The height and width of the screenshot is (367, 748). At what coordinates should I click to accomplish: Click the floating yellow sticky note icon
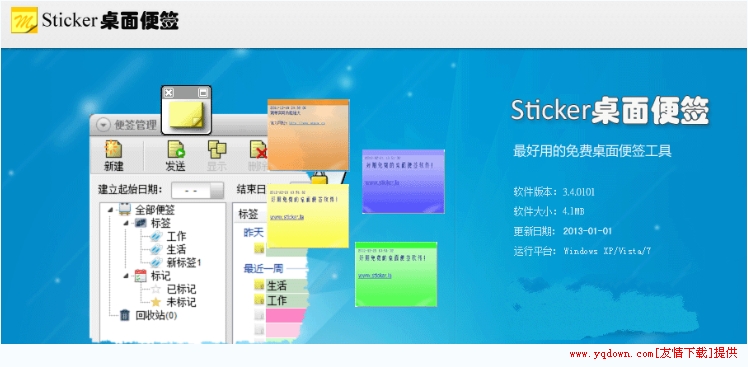tap(187, 115)
